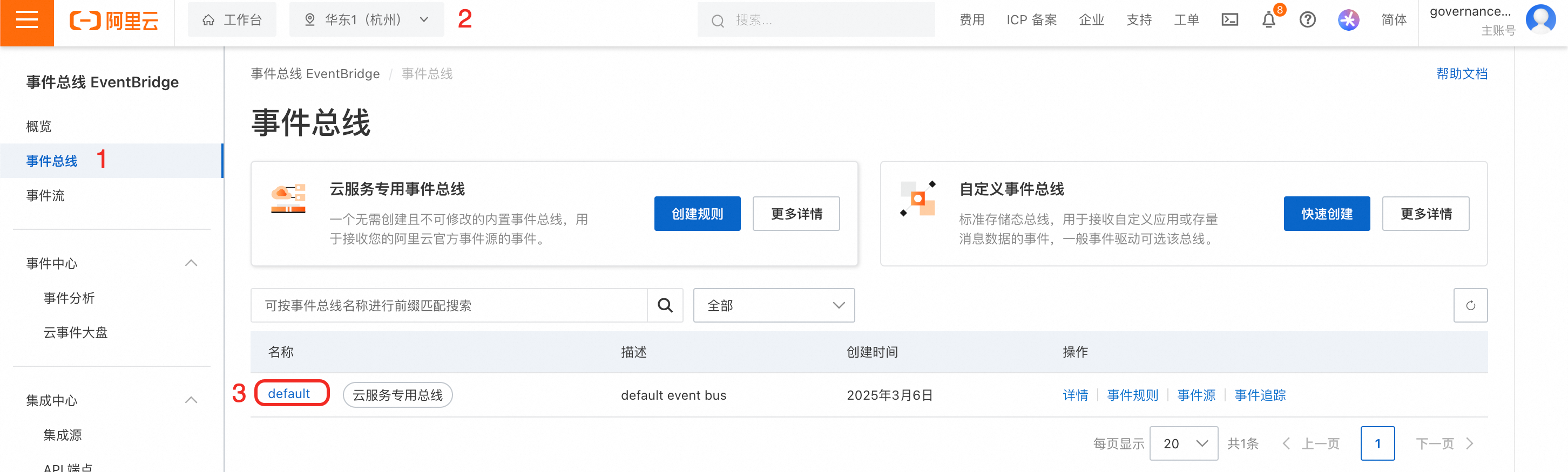Open the purple AI assistant icon

click(x=1348, y=20)
